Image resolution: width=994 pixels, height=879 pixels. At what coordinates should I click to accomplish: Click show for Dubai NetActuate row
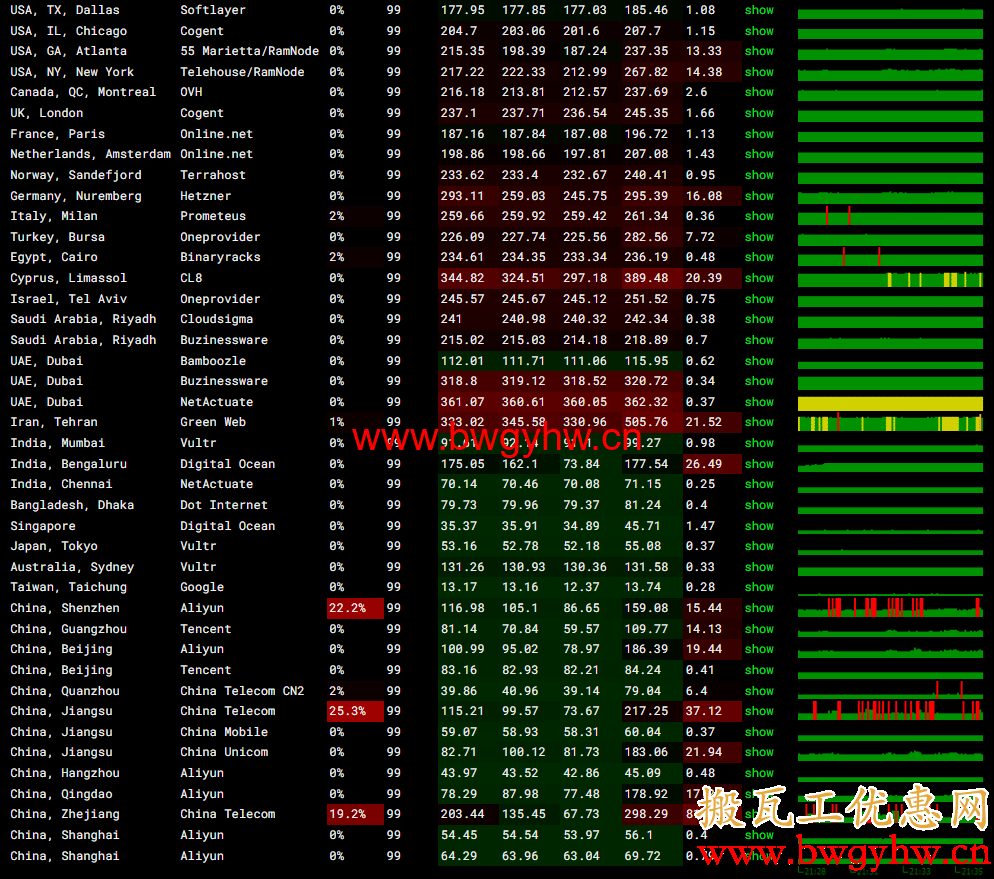[759, 402]
